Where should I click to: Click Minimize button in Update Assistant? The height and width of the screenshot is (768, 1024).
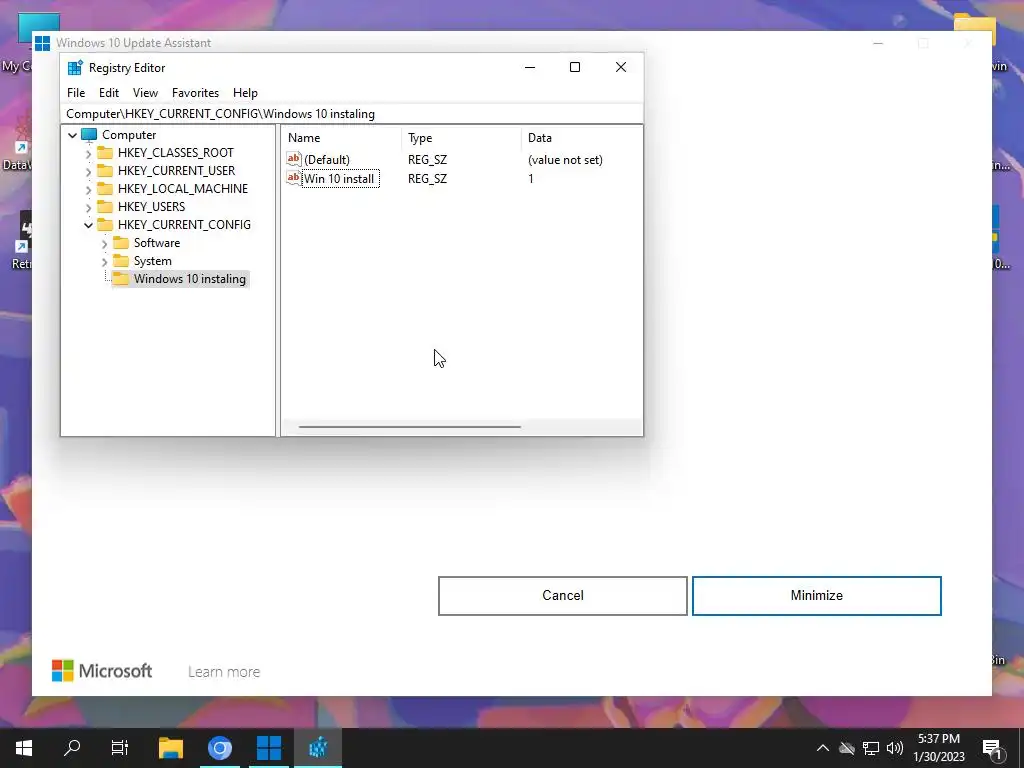pos(816,596)
